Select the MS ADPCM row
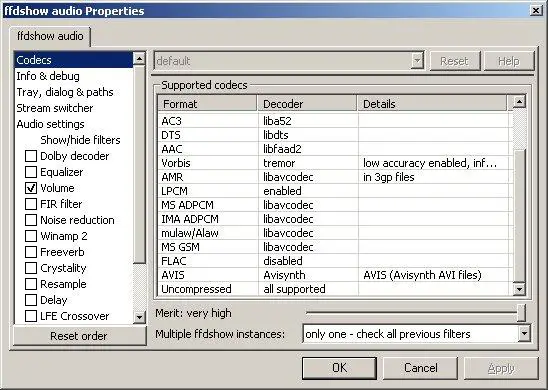The height and width of the screenshot is (390, 548). point(335,205)
